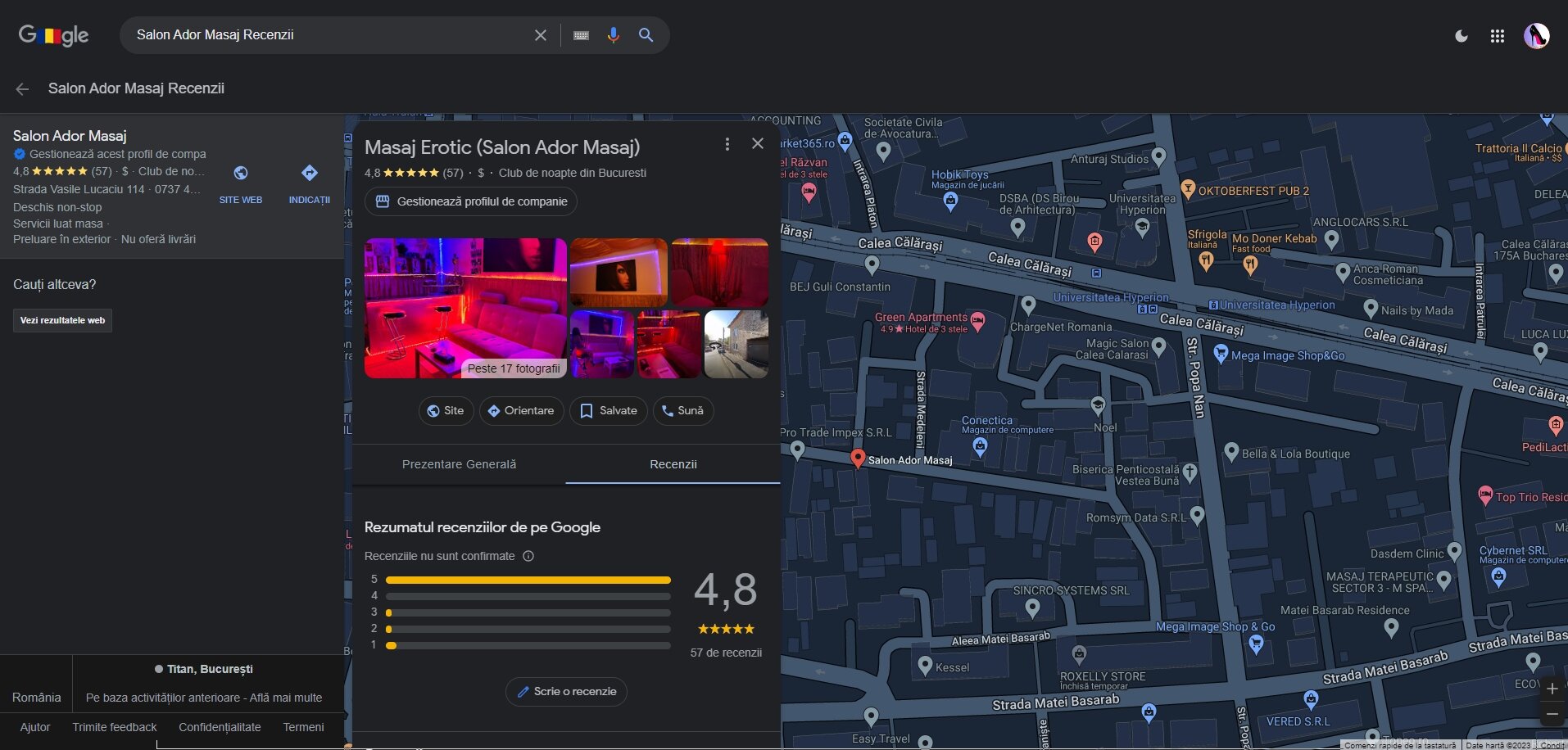Click the INDICAȚII directions icon
Image resolution: width=1568 pixels, height=750 pixels.
[309, 174]
